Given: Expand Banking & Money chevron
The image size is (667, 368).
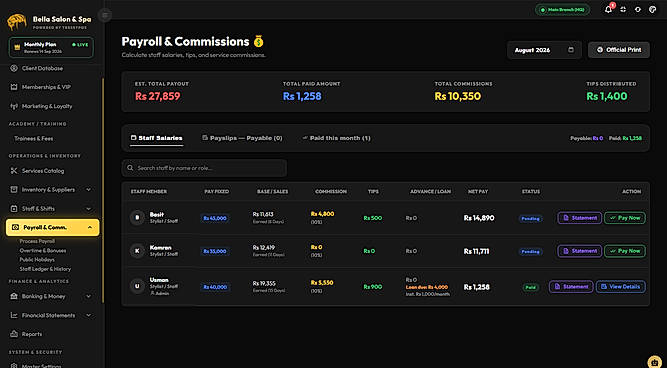Looking at the screenshot, I should pos(88,297).
